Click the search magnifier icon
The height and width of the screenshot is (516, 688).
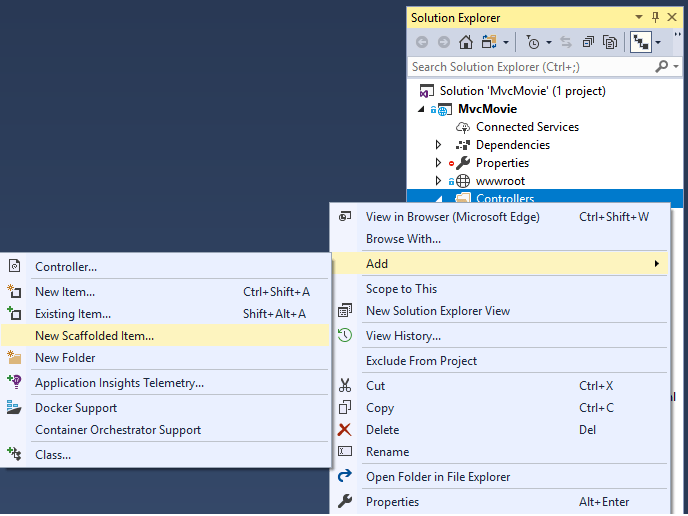pyautogui.click(x=661, y=67)
